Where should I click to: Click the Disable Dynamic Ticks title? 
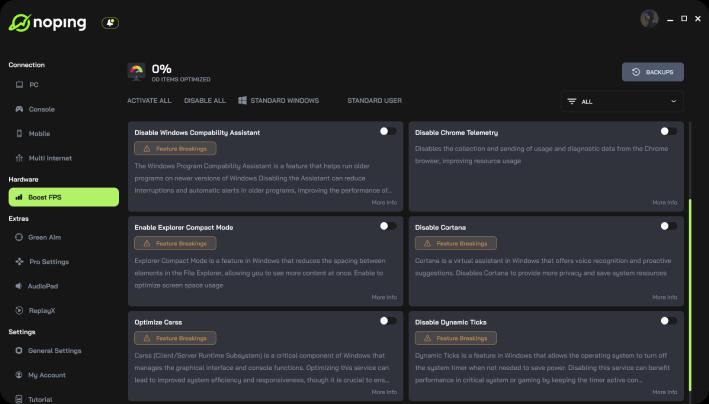tap(450, 322)
